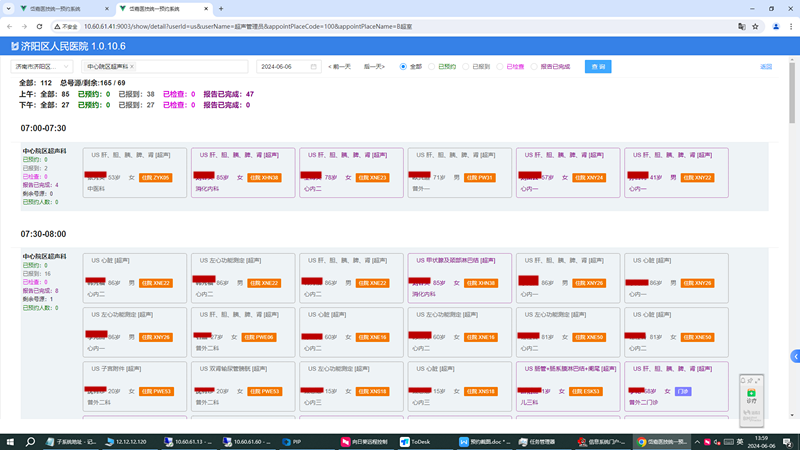Viewport: 800px width, 450px height.
Task: Click the green 诊疗 floating widget icon
Action: pyautogui.click(x=752, y=394)
